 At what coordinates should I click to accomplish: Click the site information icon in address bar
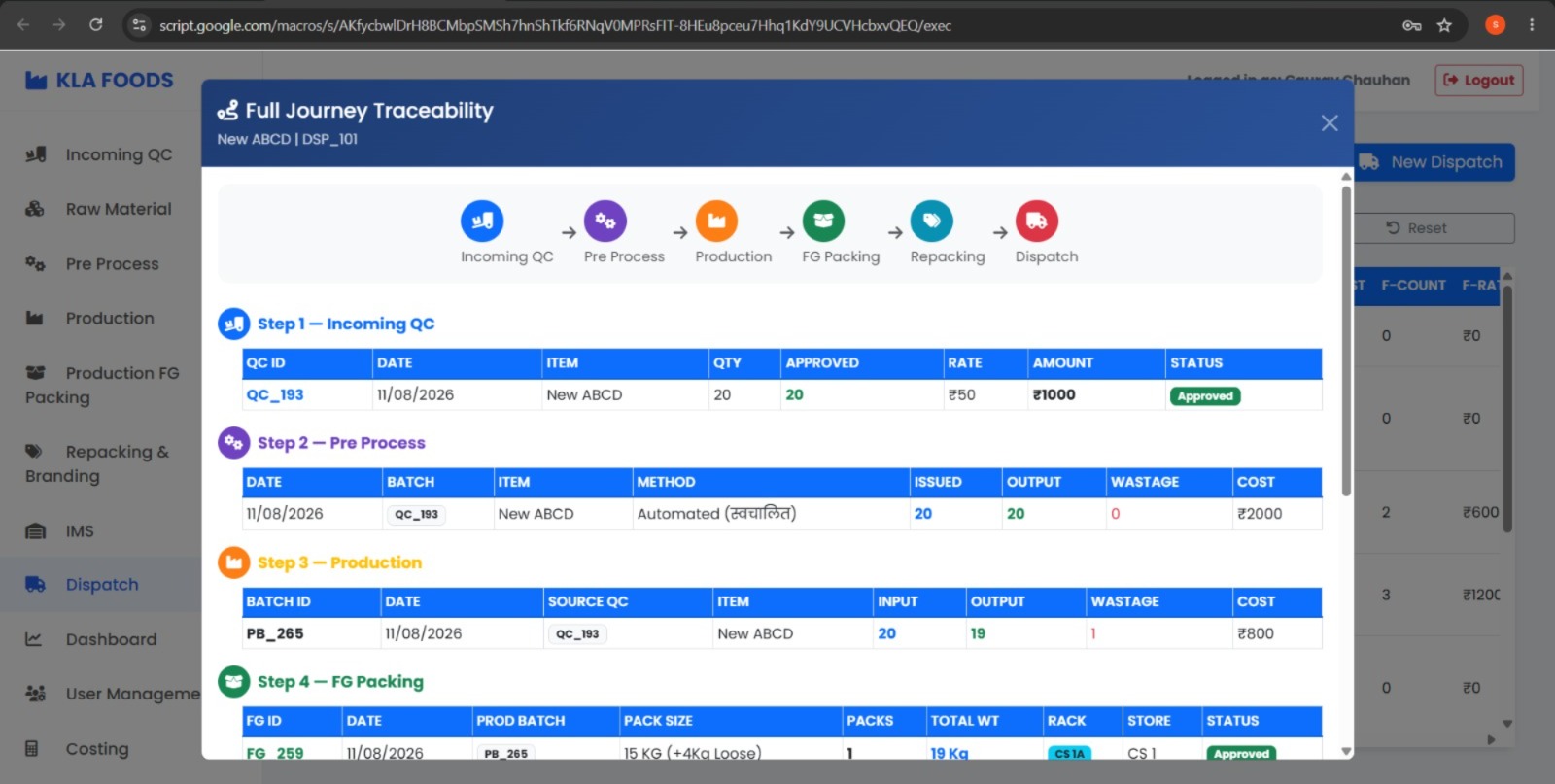tap(139, 25)
